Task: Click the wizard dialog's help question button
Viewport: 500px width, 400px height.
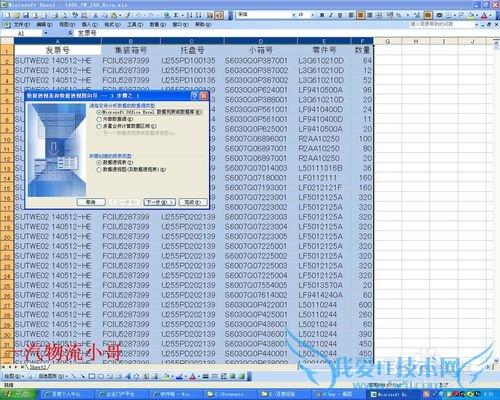Action: 195,96
